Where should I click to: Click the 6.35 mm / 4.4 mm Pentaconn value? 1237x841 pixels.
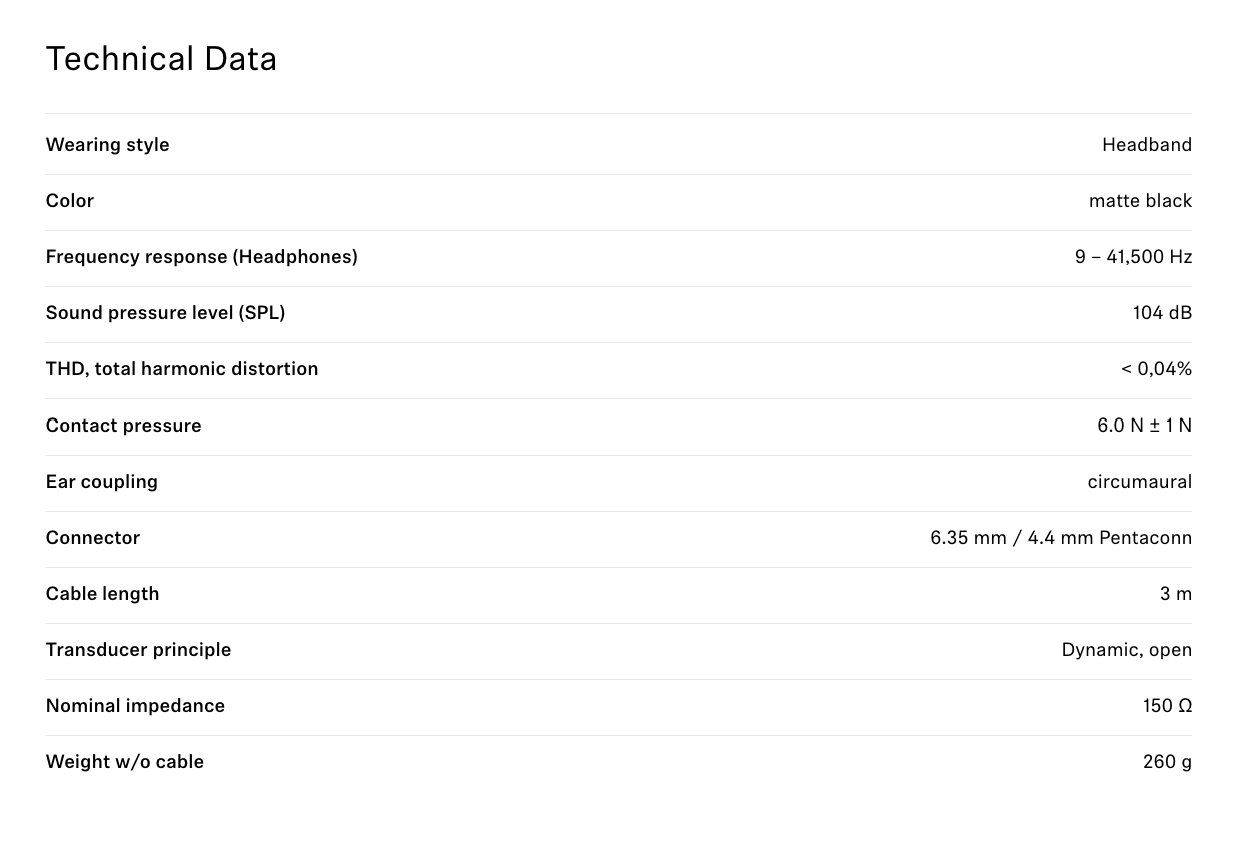point(1061,538)
